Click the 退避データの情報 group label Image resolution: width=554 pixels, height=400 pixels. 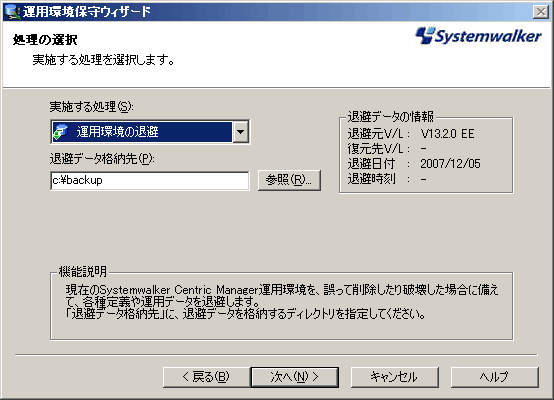click(390, 116)
